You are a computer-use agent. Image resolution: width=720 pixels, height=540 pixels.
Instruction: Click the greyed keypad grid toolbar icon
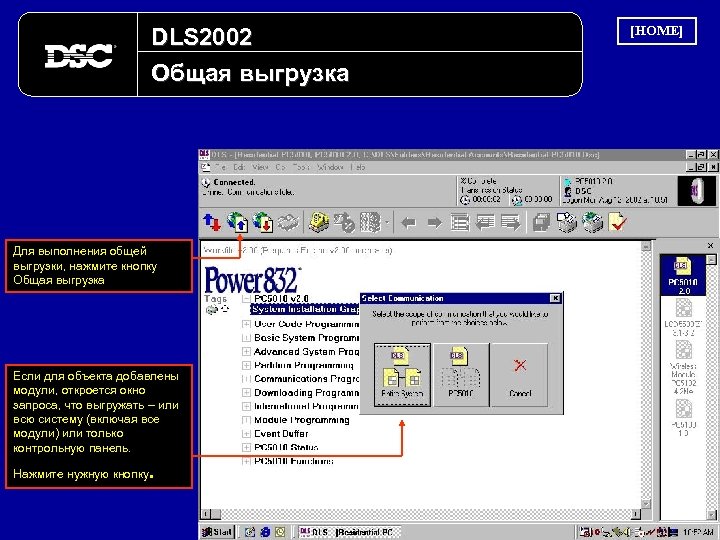coord(370,222)
